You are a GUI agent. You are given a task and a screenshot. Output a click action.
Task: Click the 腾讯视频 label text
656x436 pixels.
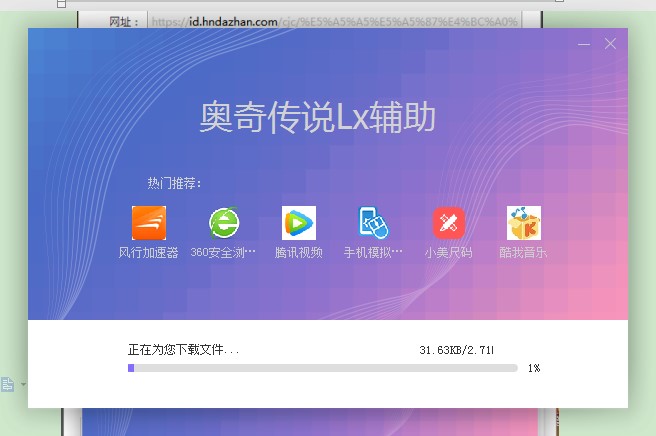pyautogui.click(x=299, y=252)
